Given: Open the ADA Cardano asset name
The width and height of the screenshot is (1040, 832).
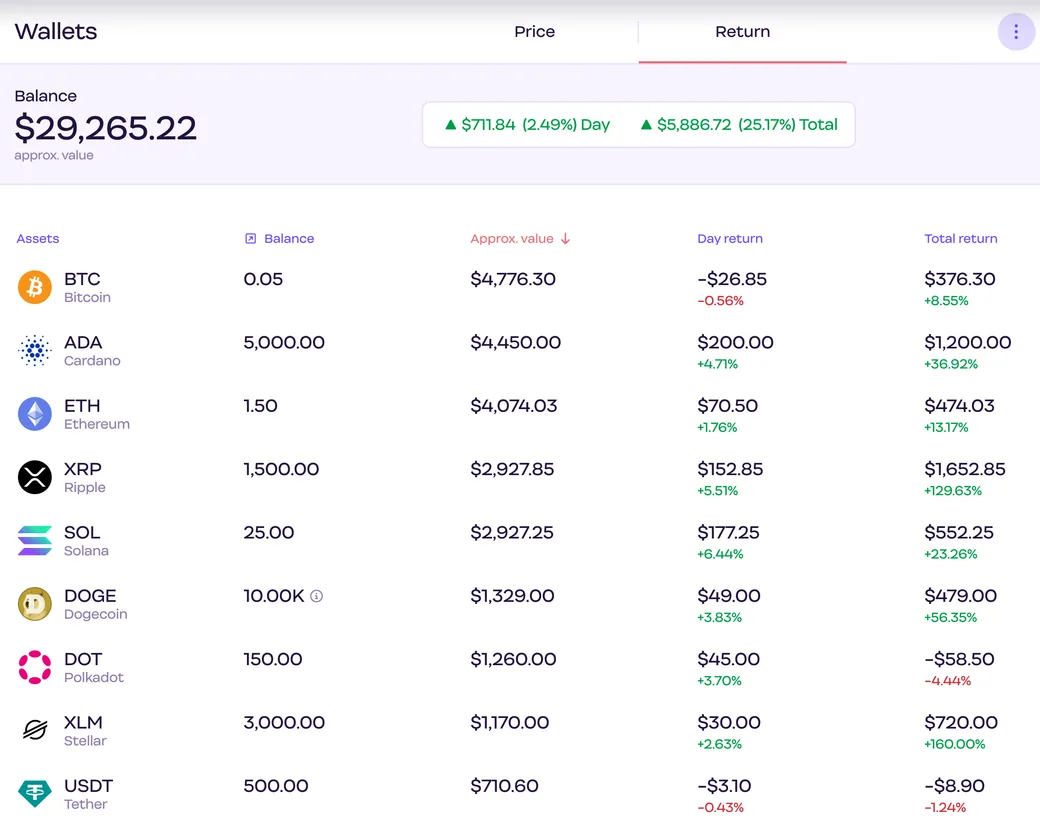Looking at the screenshot, I should click(92, 350).
